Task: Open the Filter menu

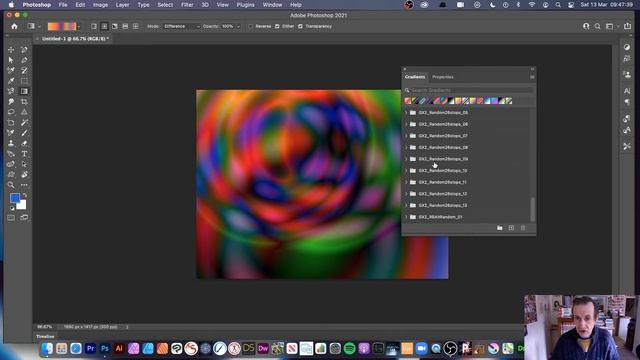Action: click(x=187, y=5)
